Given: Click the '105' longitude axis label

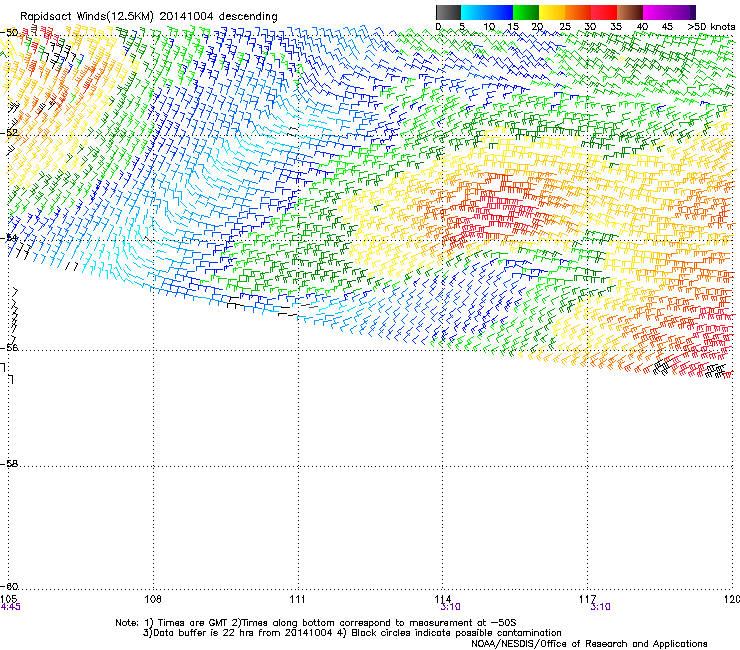Looking at the screenshot, I should (x=9, y=599).
